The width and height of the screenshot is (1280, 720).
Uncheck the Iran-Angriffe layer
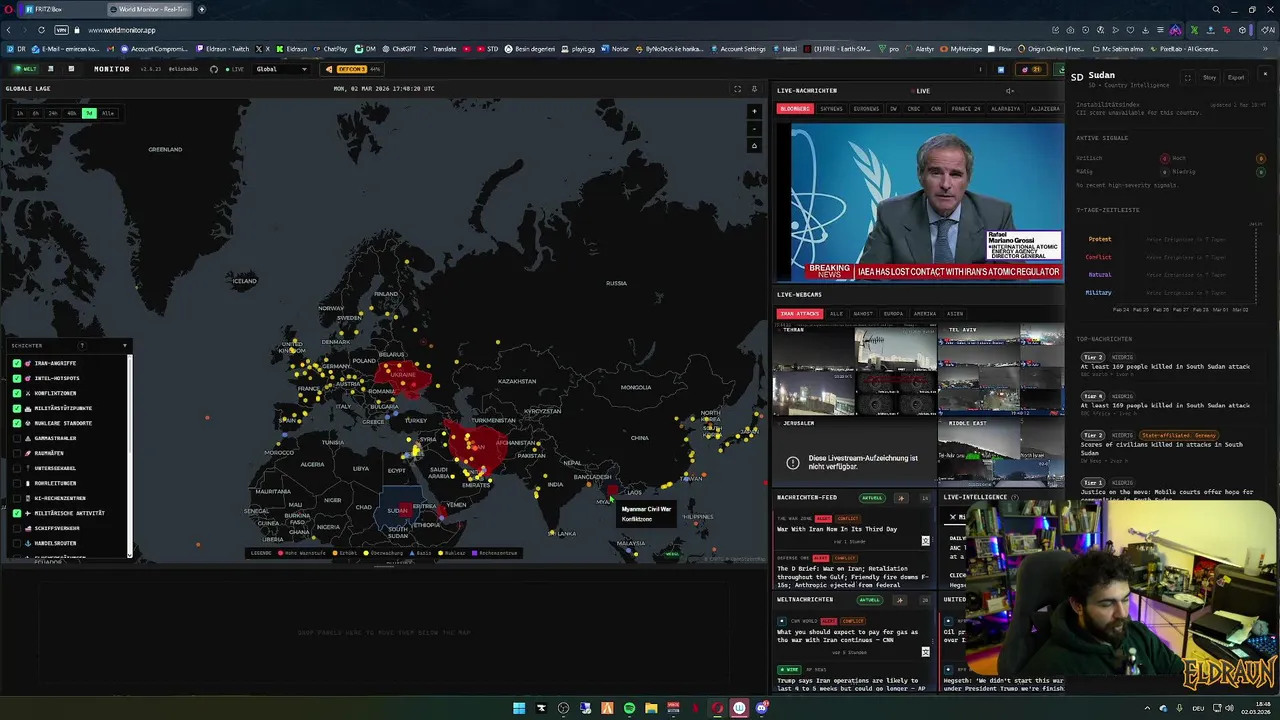pos(17,363)
